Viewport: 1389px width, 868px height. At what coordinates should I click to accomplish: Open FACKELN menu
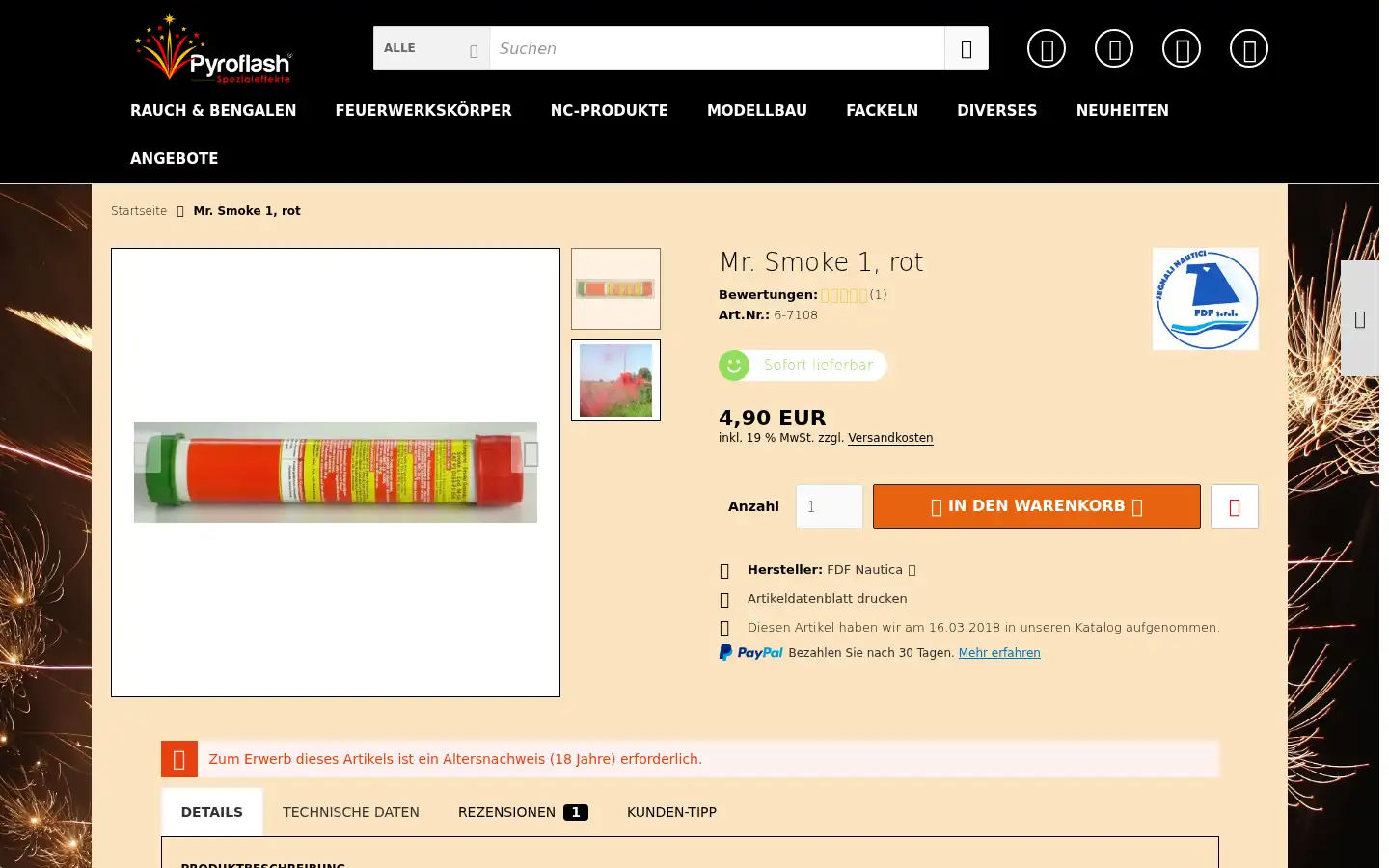pyautogui.click(x=883, y=111)
